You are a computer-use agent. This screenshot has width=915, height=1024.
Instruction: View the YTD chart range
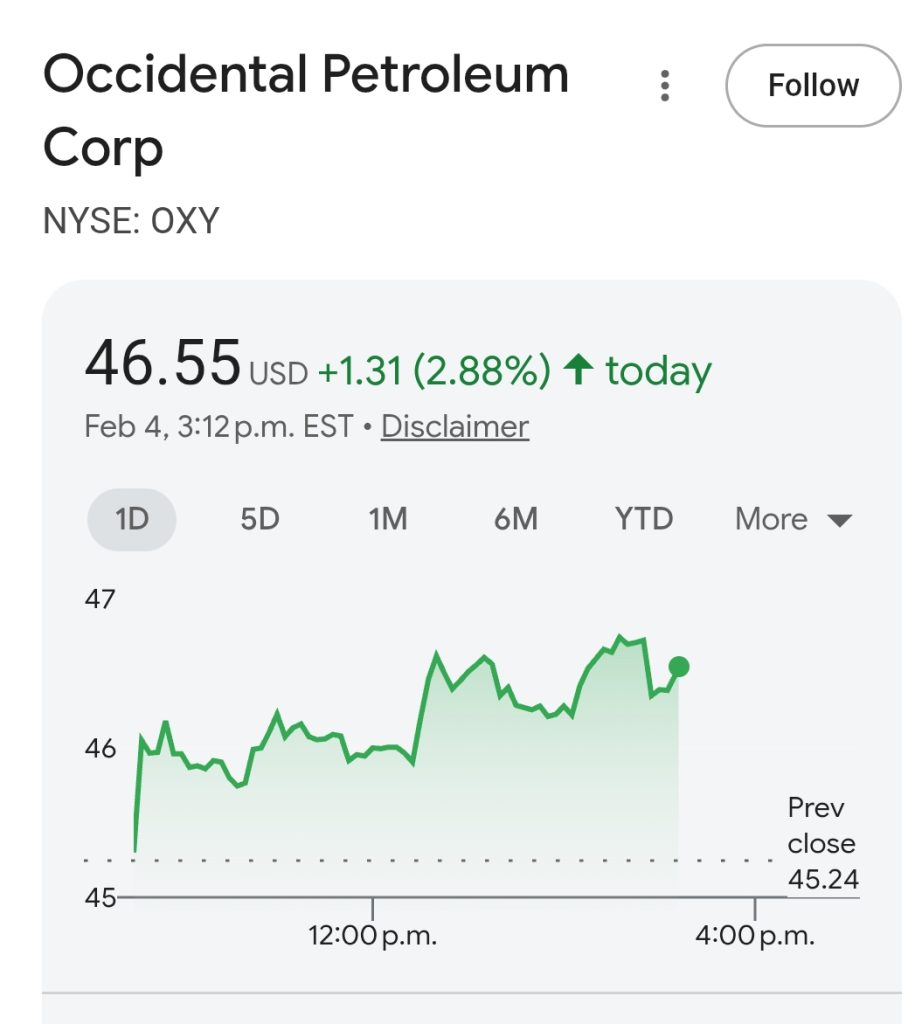pos(644,520)
